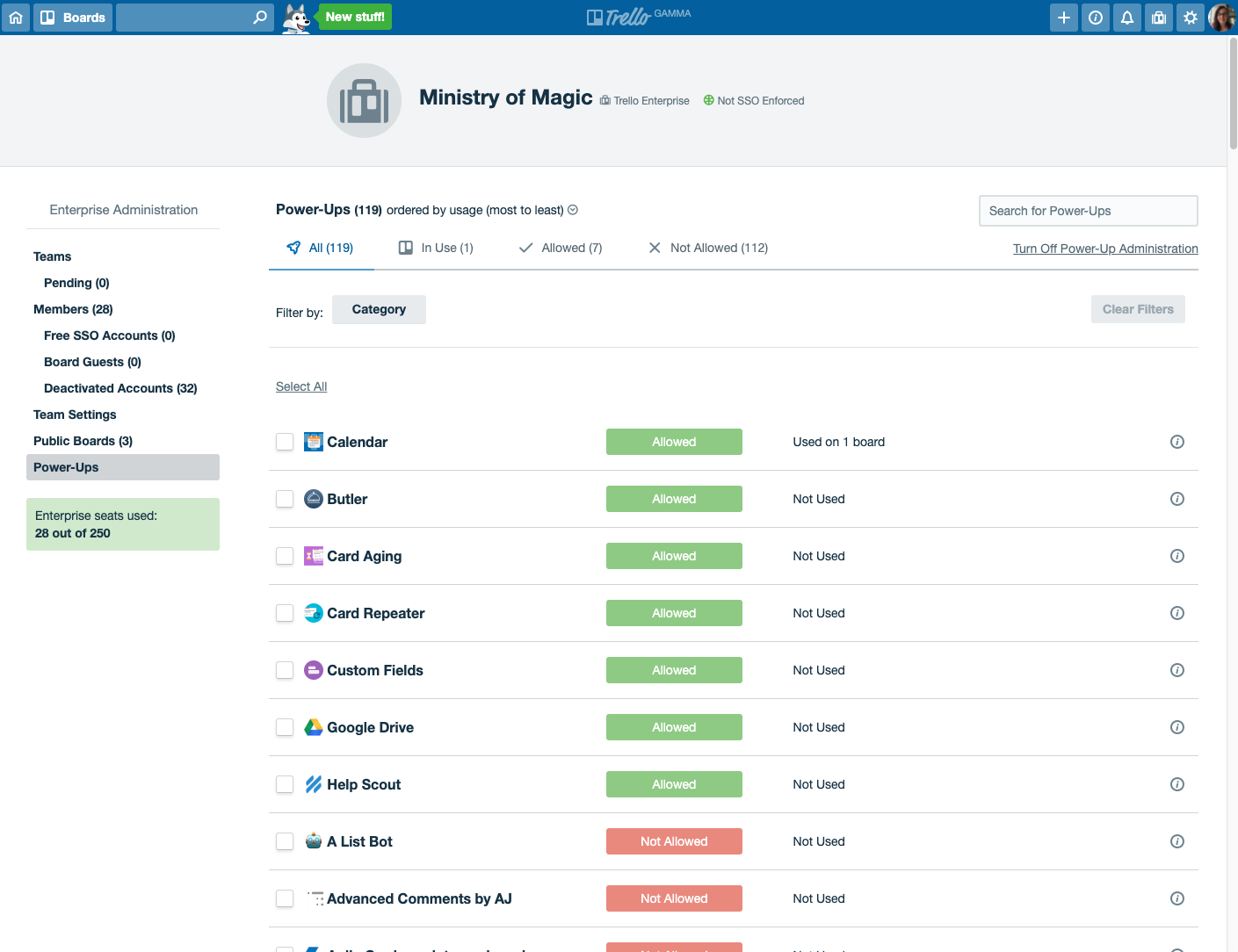Toggle Butler's Allowed status button
The height and width of the screenshot is (952, 1238).
click(x=674, y=499)
